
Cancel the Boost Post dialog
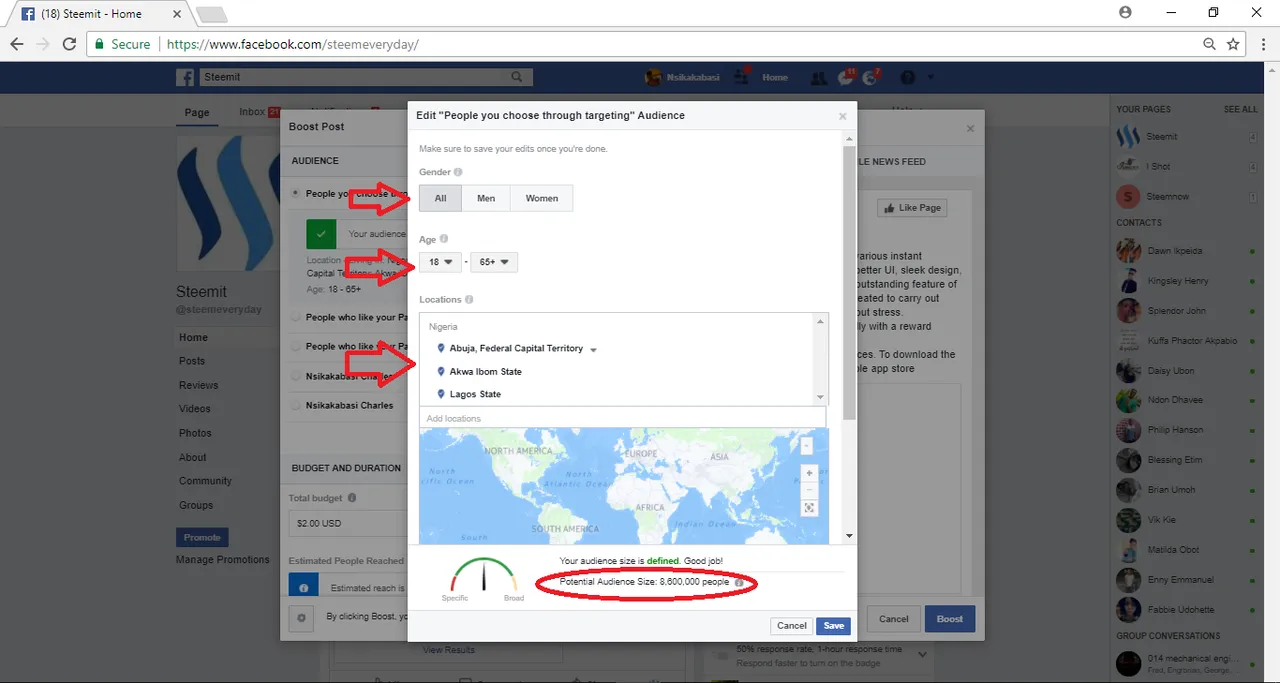coord(894,619)
